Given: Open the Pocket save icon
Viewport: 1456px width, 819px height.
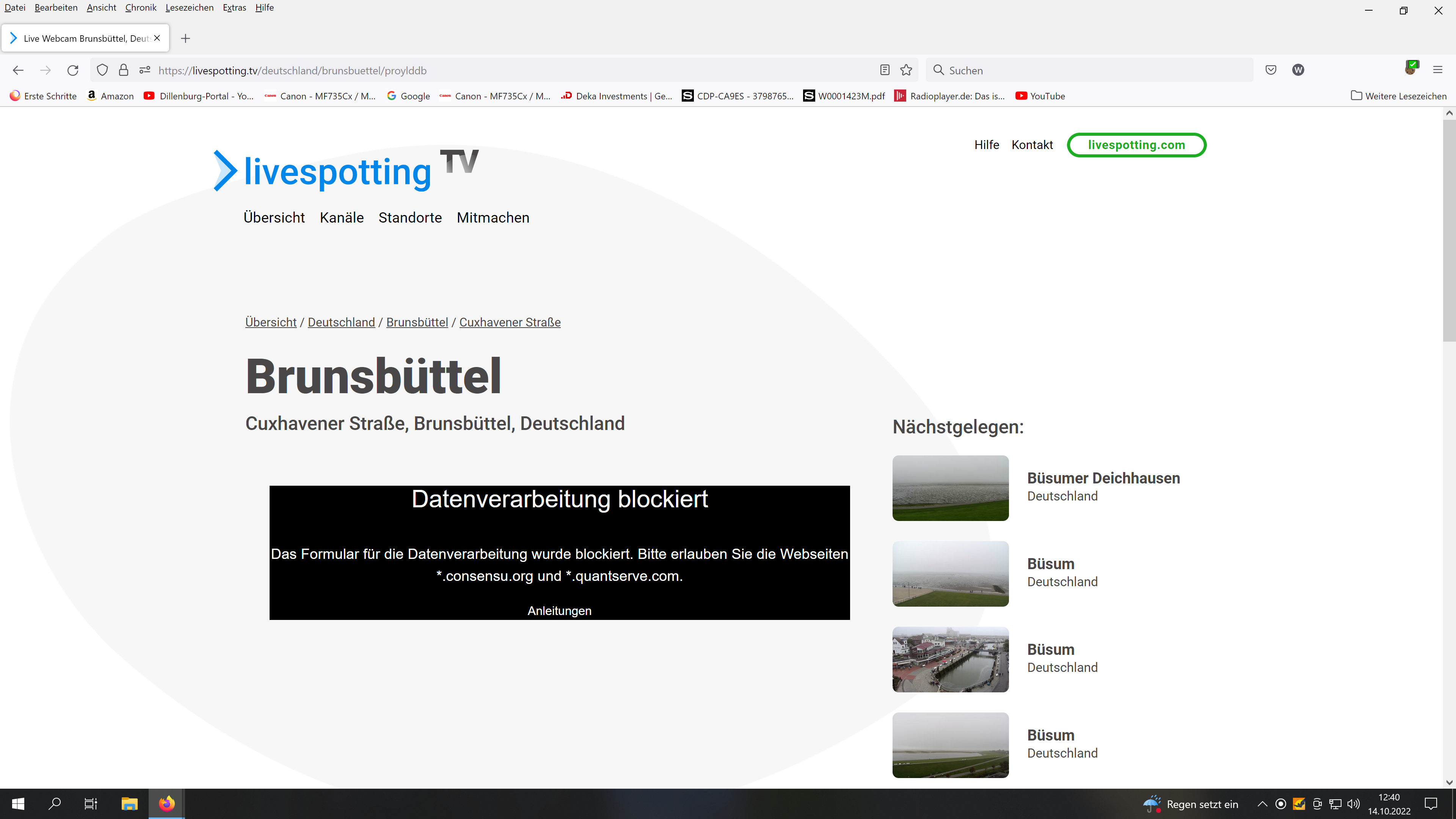Looking at the screenshot, I should coord(1271,70).
